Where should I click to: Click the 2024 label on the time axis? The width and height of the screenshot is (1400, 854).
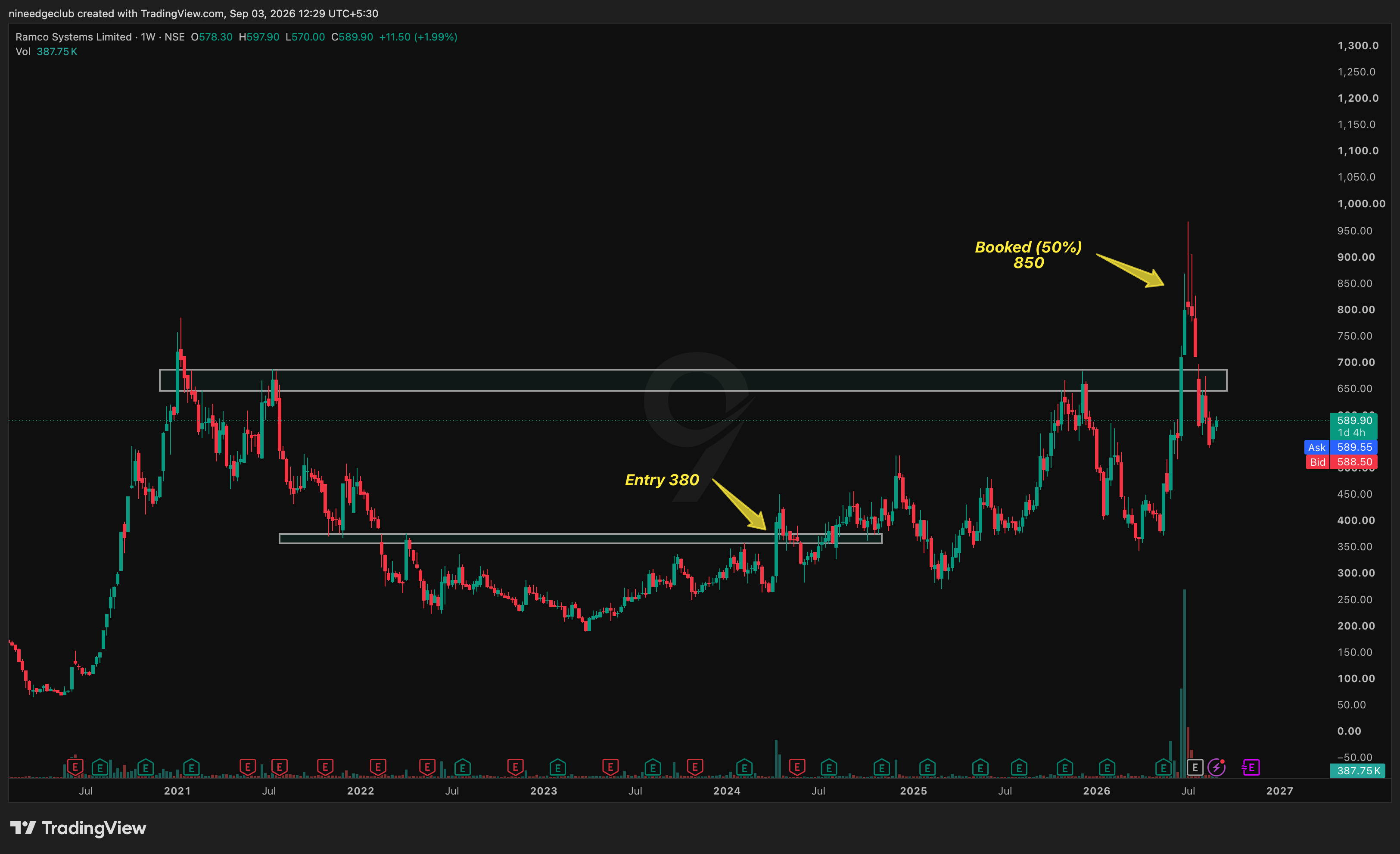pos(727,791)
